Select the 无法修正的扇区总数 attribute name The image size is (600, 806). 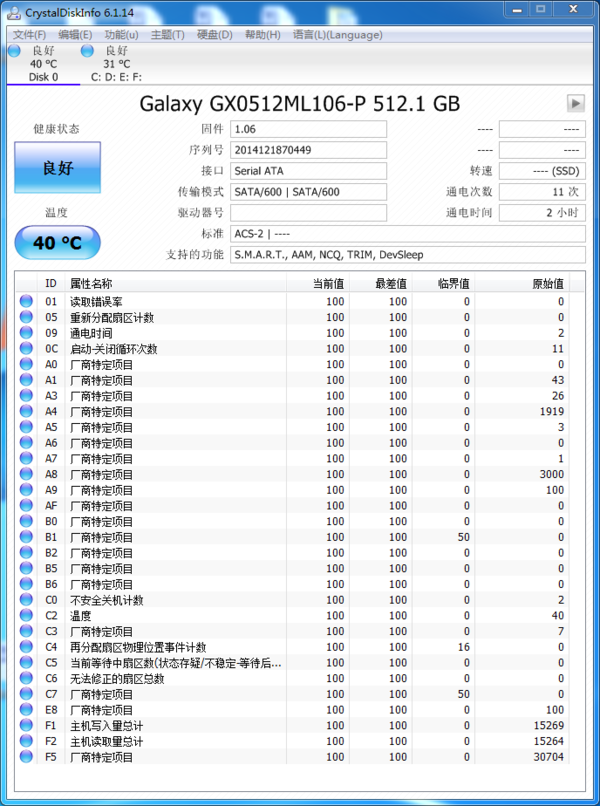(x=117, y=679)
